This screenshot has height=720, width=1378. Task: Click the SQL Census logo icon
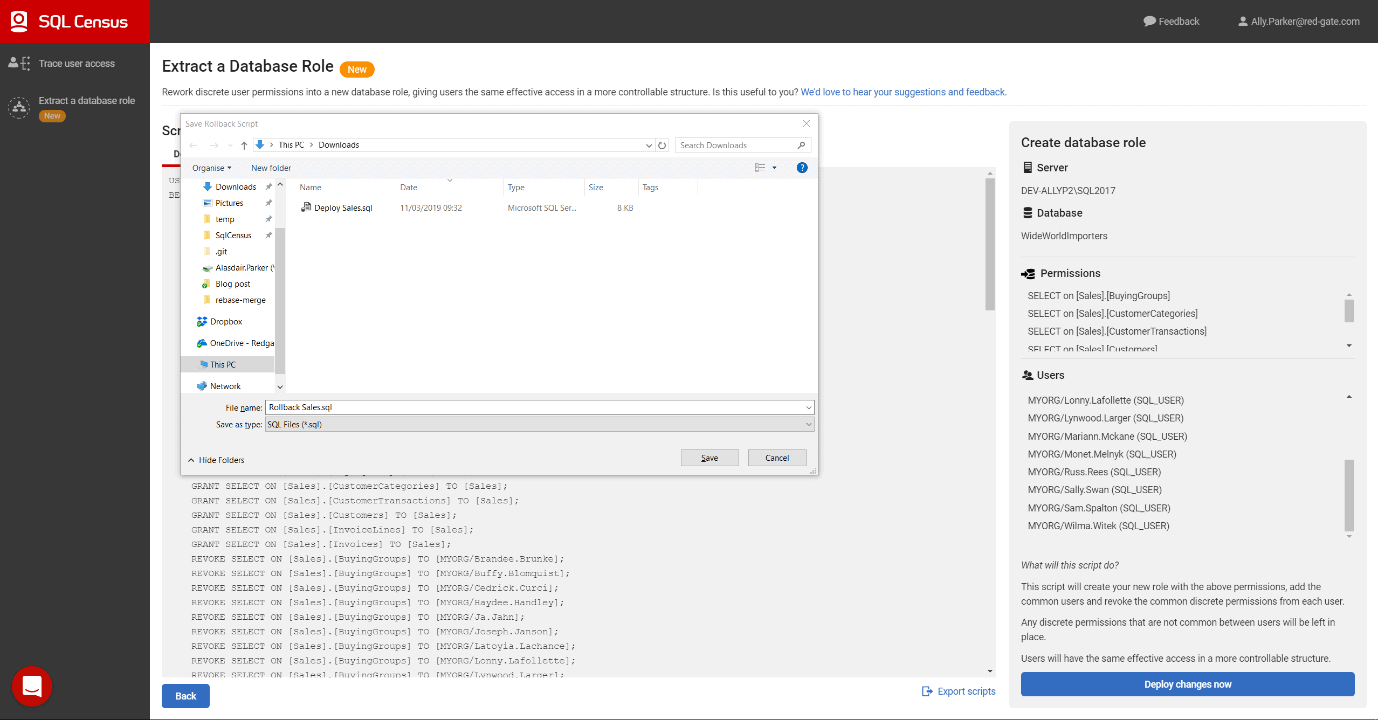[19, 21]
